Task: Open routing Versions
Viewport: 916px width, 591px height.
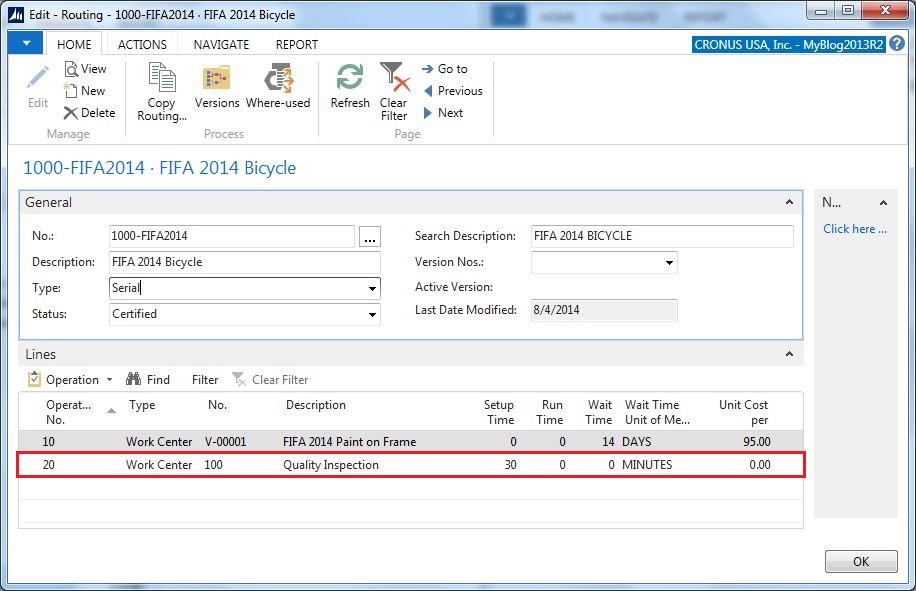Action: pyautogui.click(x=217, y=86)
